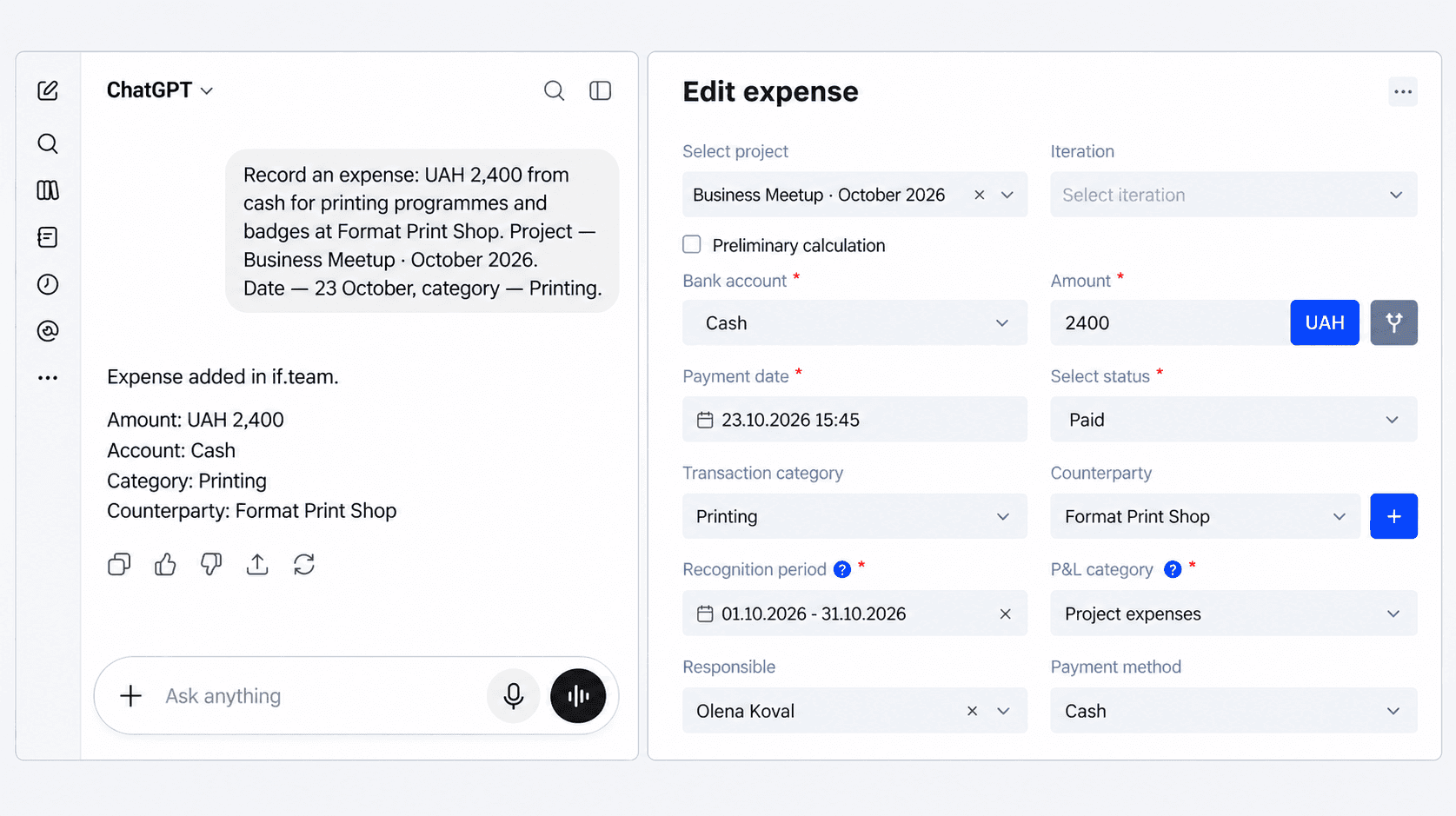Start dictation with the microphone icon
Screen dimensions: 1456x816
click(514, 696)
